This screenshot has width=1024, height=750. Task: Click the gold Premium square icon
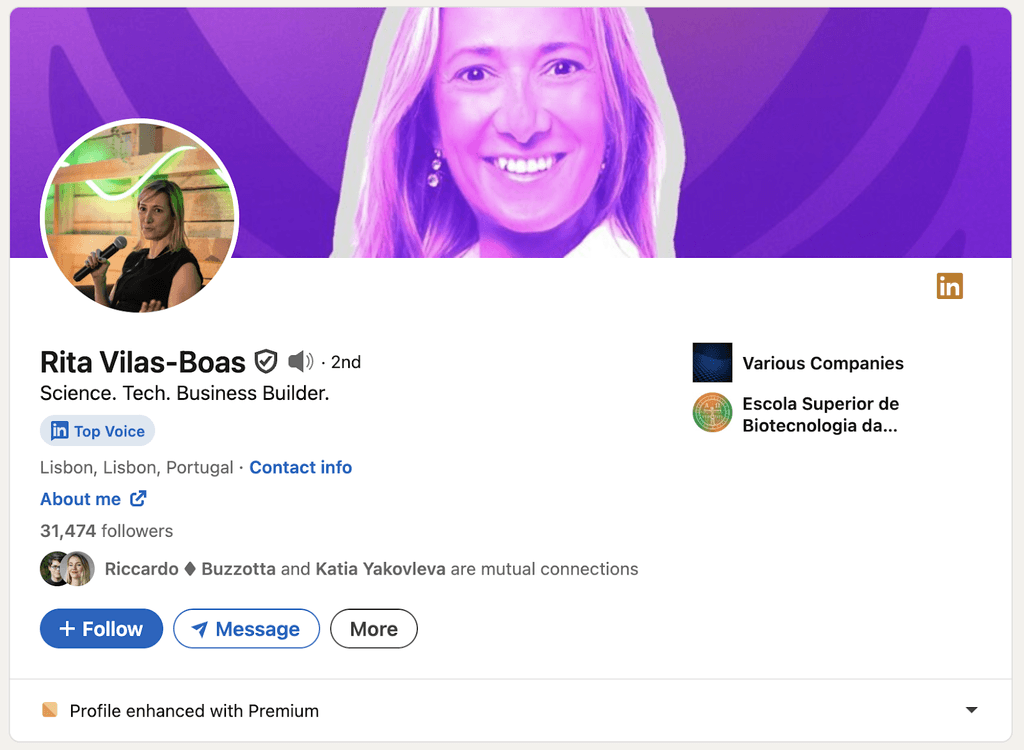pos(50,710)
